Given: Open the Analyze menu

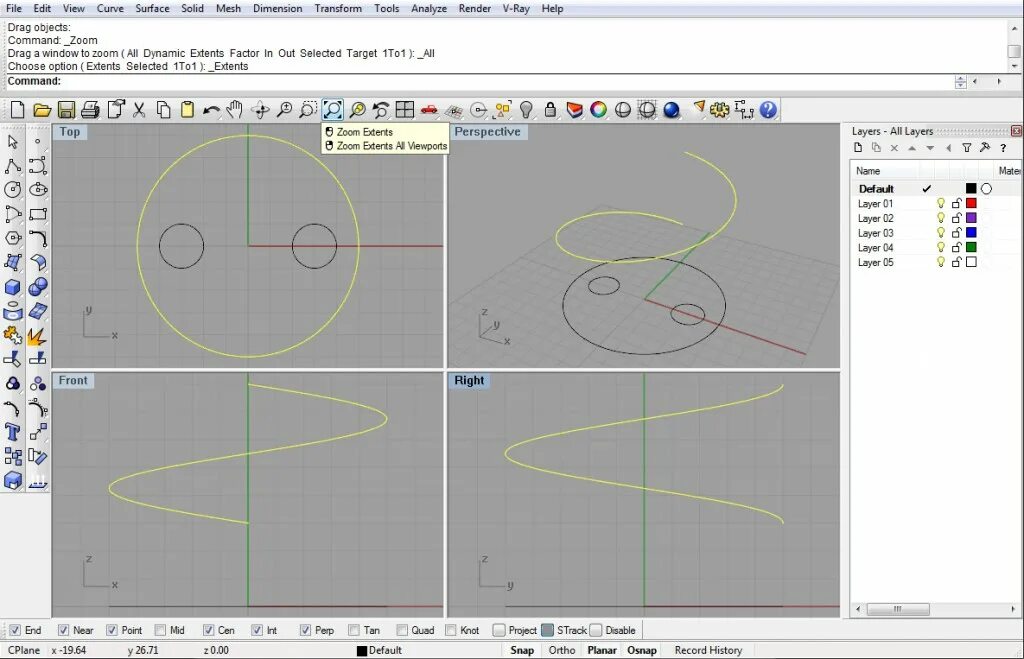Looking at the screenshot, I should [429, 8].
